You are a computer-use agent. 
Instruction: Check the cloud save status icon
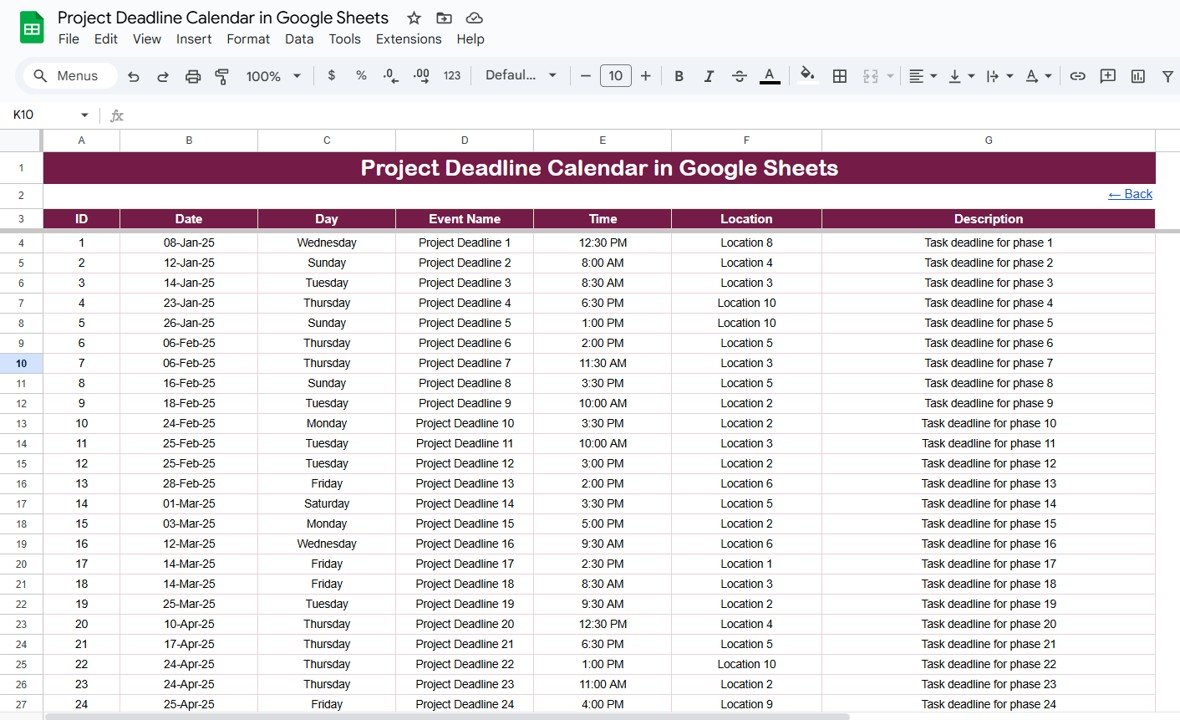(x=474, y=18)
